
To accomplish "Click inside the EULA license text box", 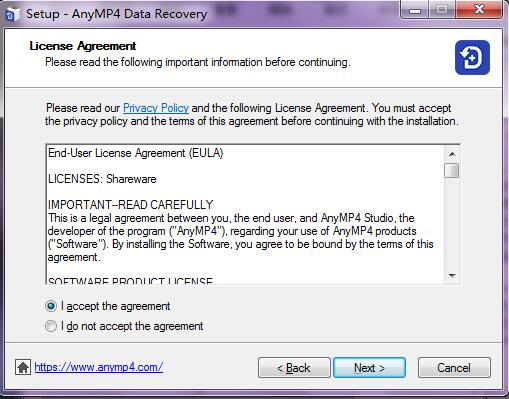I will (x=245, y=215).
